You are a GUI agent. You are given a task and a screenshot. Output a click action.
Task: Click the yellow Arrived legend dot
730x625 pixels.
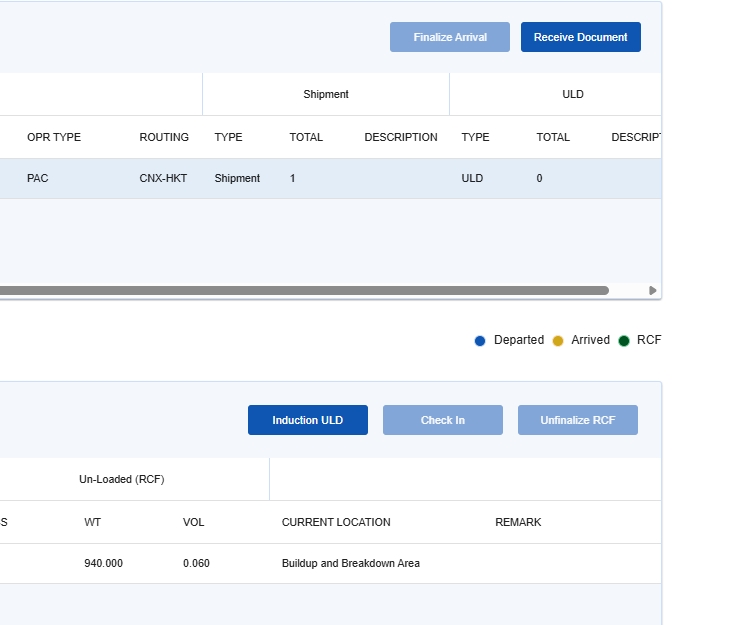558,341
